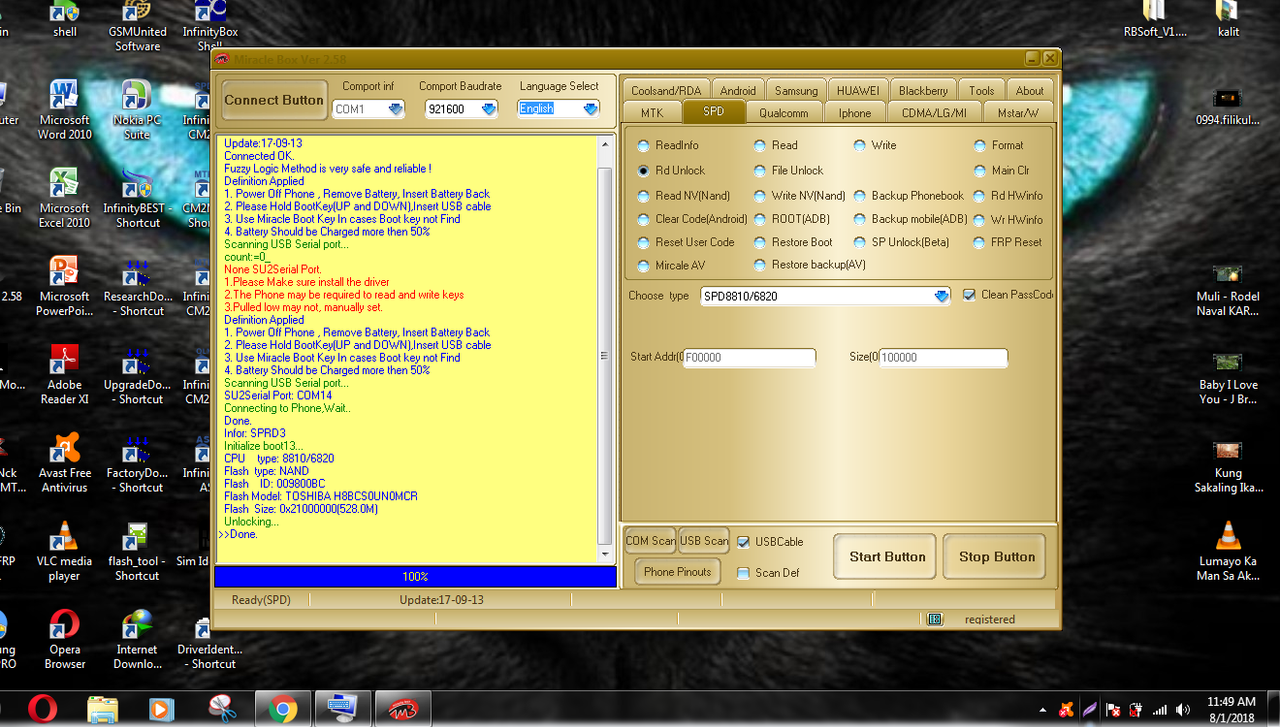Select FRP Reset radio option
The height and width of the screenshot is (727, 1280).
[x=1008, y=242]
